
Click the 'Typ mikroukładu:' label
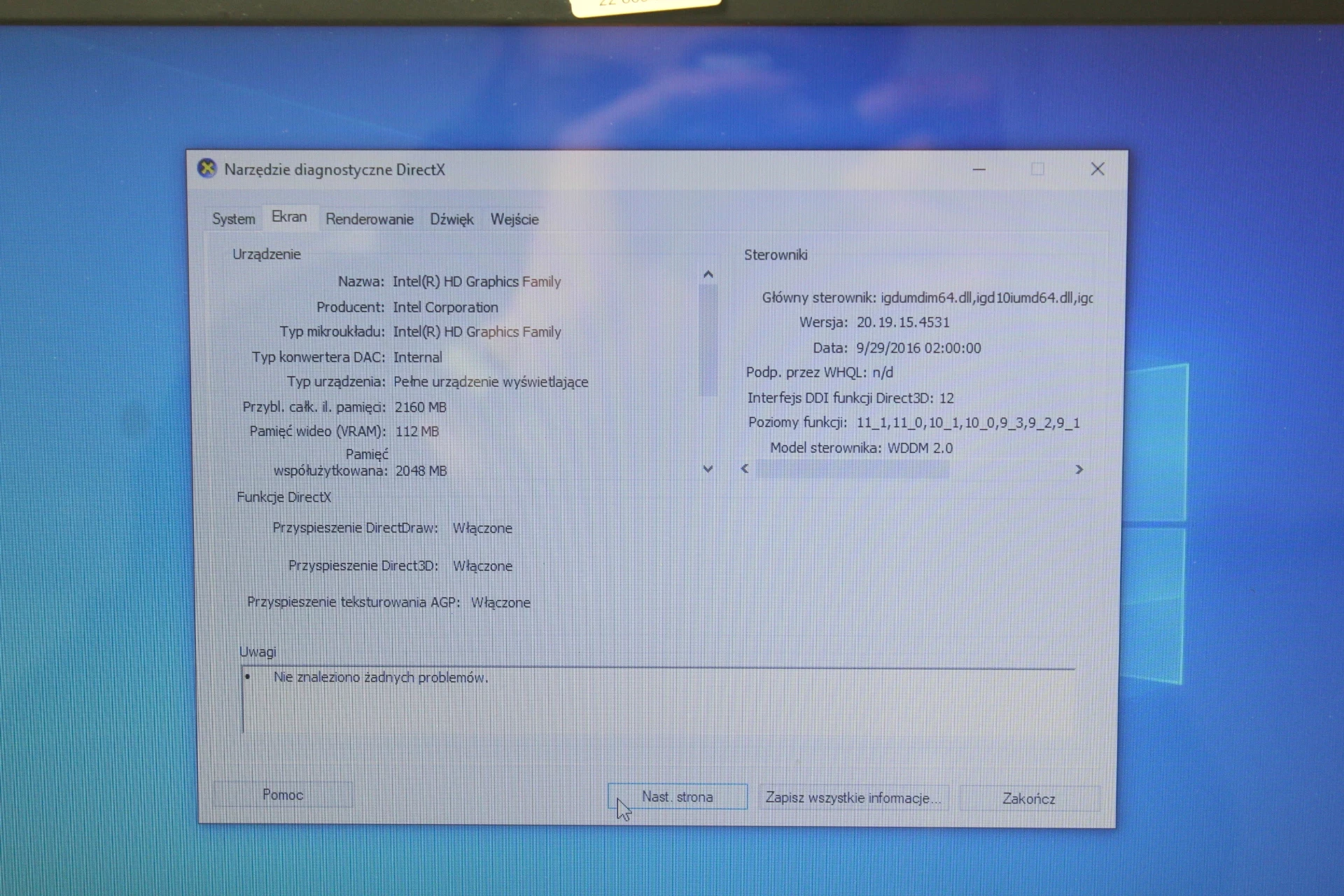[x=332, y=332]
